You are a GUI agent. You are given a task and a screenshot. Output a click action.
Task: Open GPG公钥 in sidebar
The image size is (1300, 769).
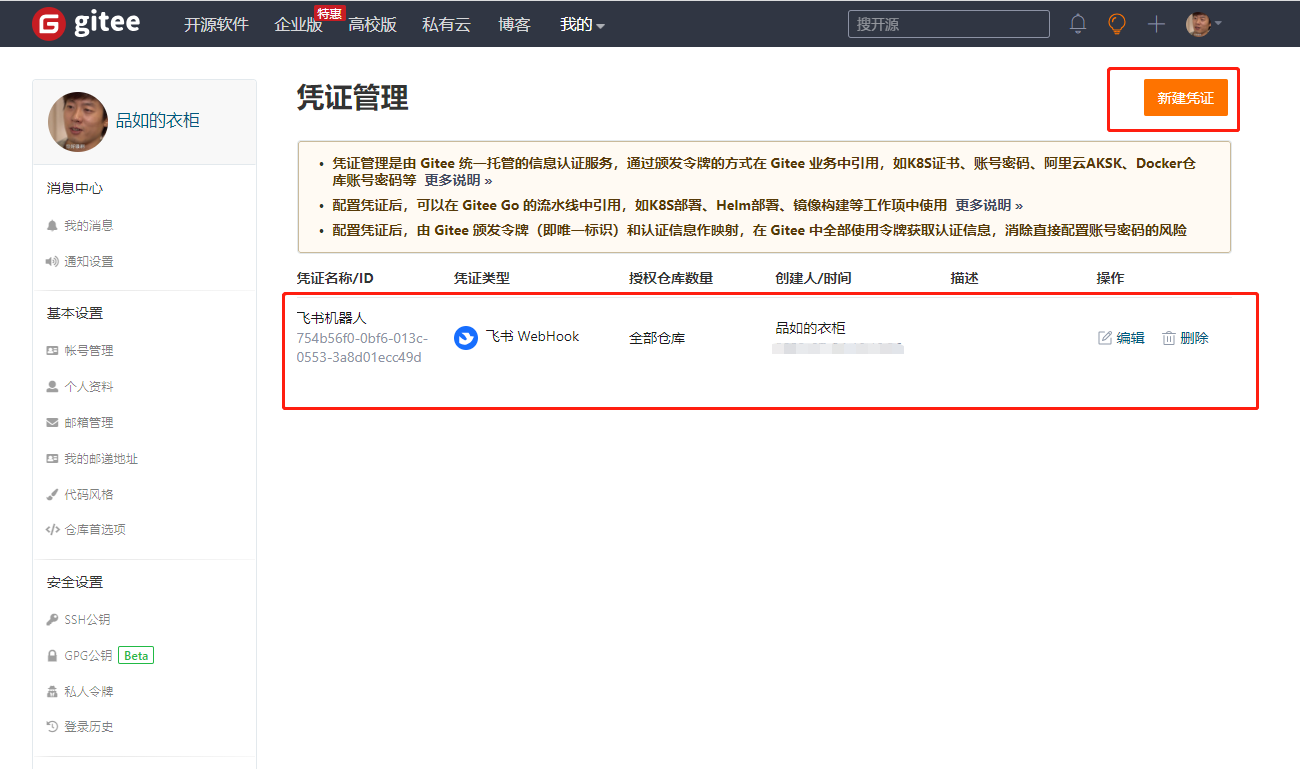(88, 656)
